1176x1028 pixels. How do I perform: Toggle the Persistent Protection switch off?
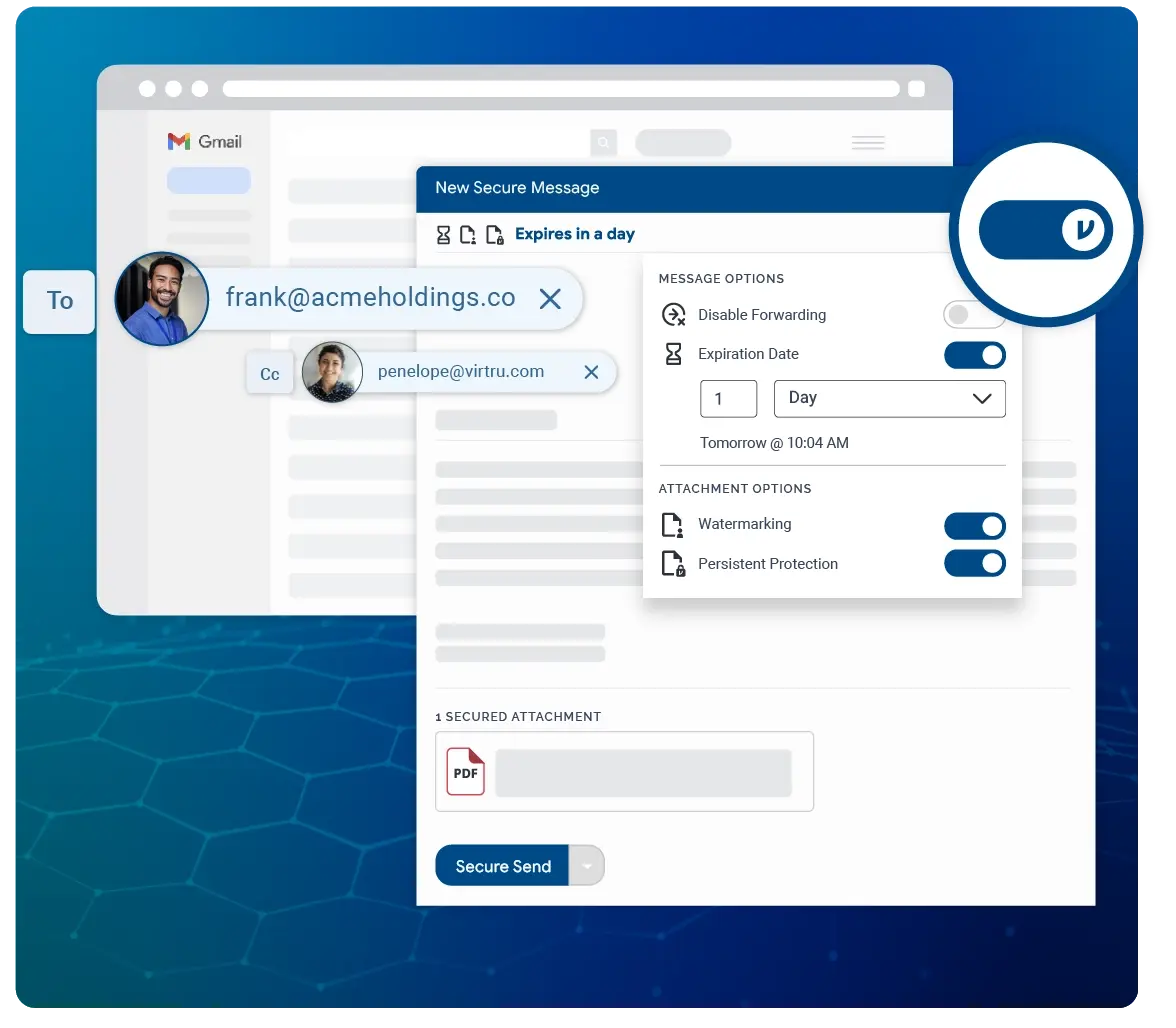[975, 563]
